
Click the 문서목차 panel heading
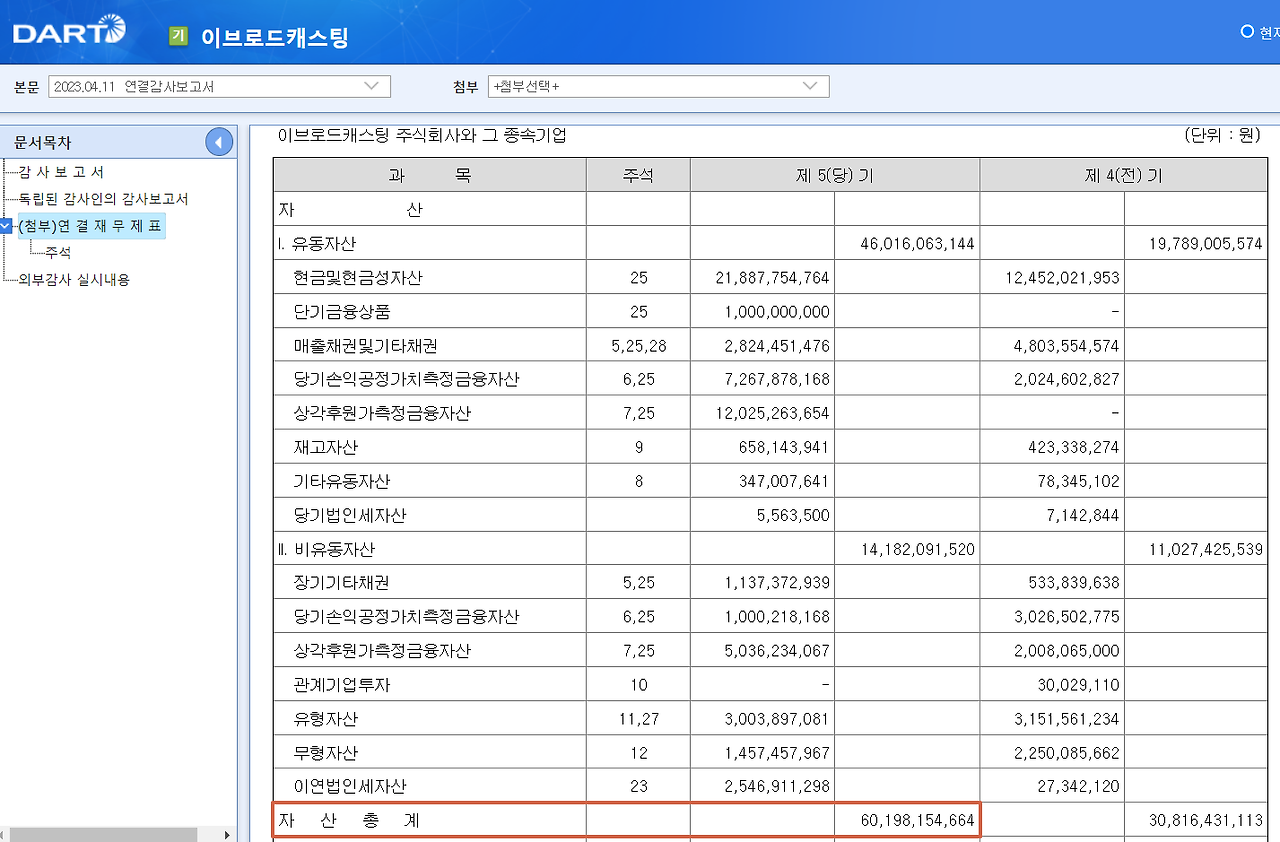[43, 143]
